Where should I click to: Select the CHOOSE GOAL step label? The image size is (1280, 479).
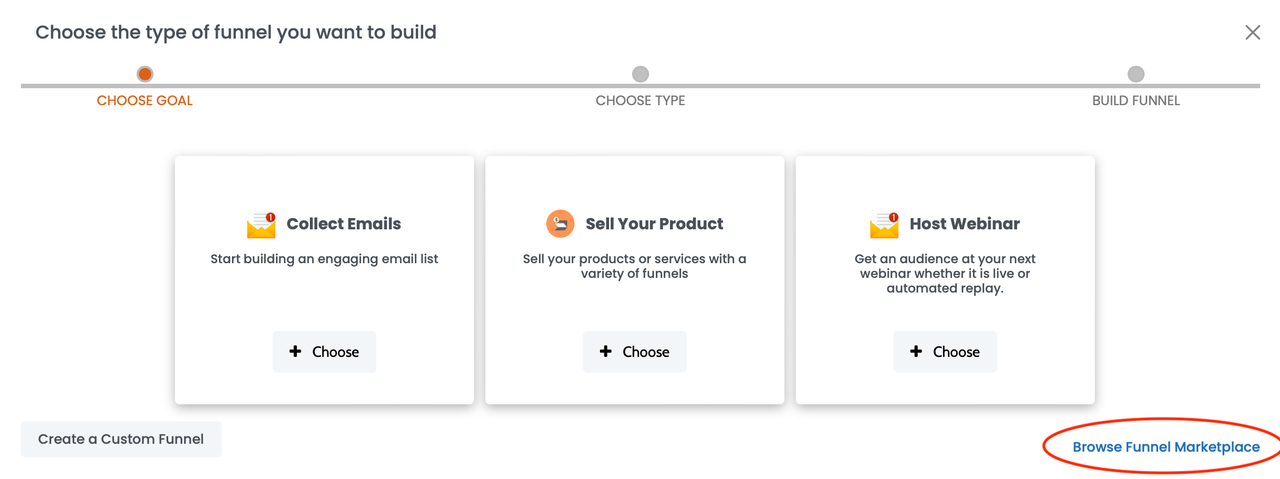click(x=145, y=101)
